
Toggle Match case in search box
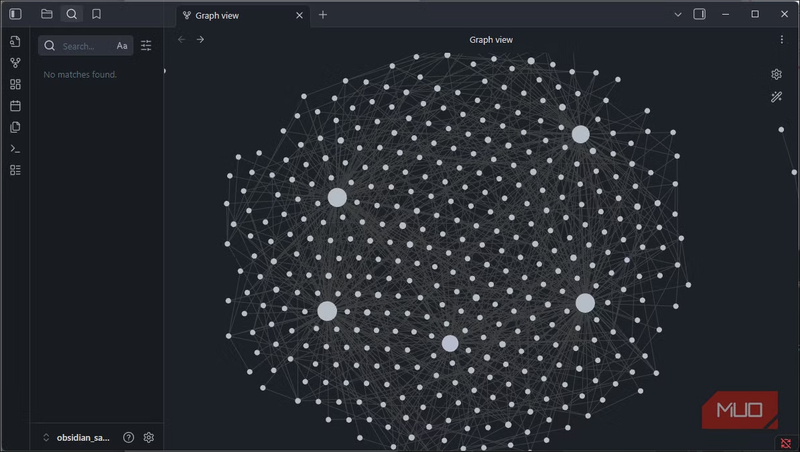click(122, 46)
